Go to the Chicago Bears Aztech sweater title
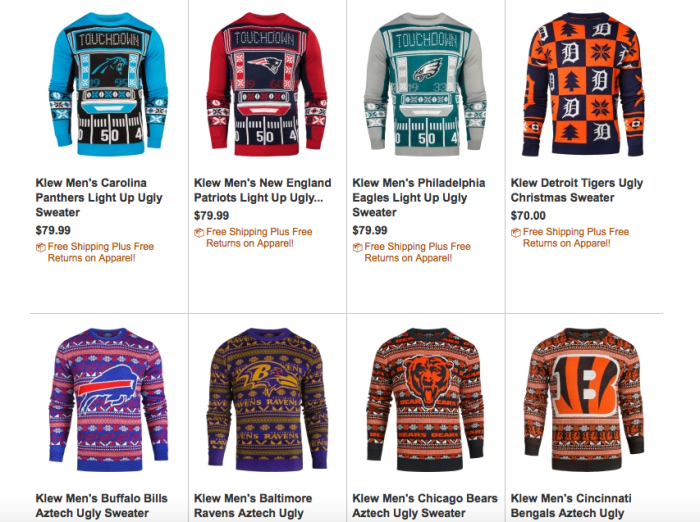The width and height of the screenshot is (700, 522). [424, 505]
